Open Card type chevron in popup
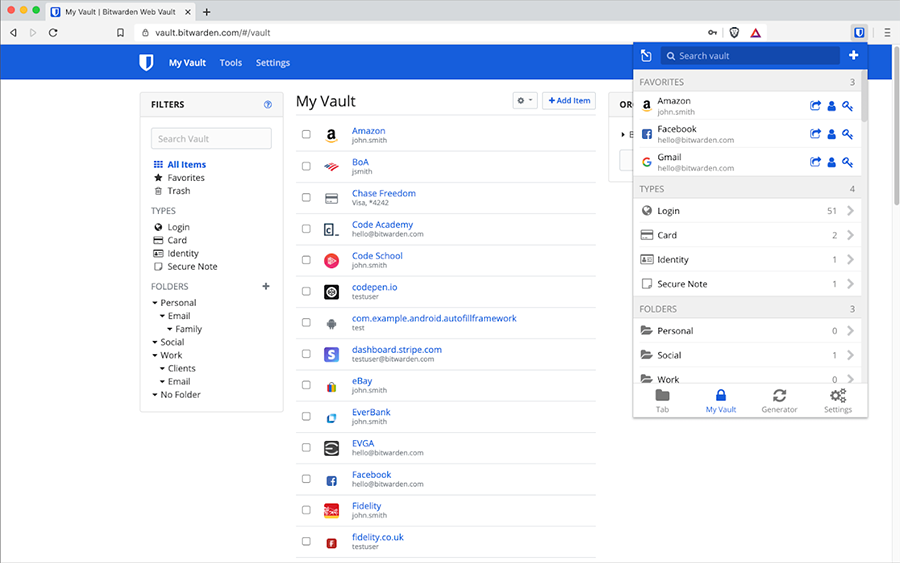The width and height of the screenshot is (900, 563). click(x=850, y=235)
